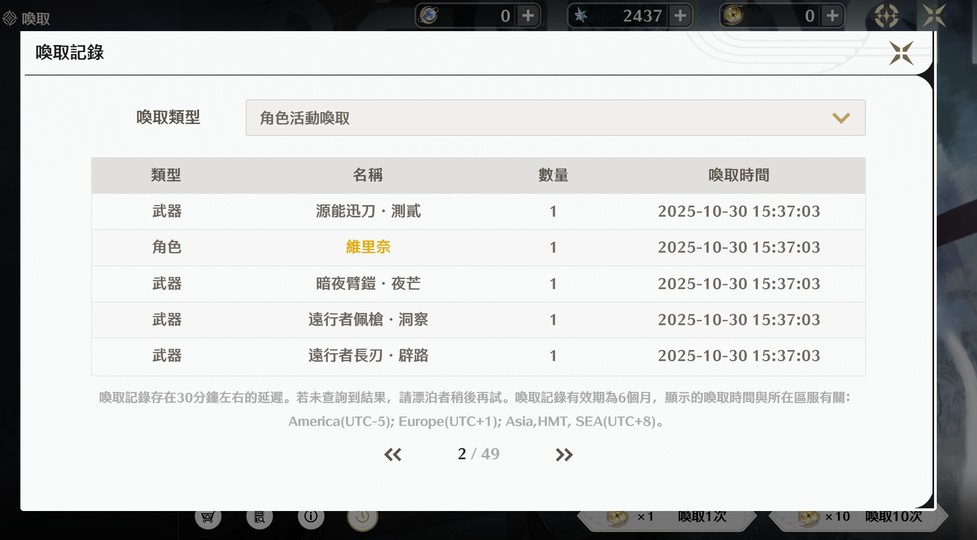Image resolution: width=977 pixels, height=540 pixels.
Task: Click the circular emblem icon at top right
Action: tap(886, 15)
